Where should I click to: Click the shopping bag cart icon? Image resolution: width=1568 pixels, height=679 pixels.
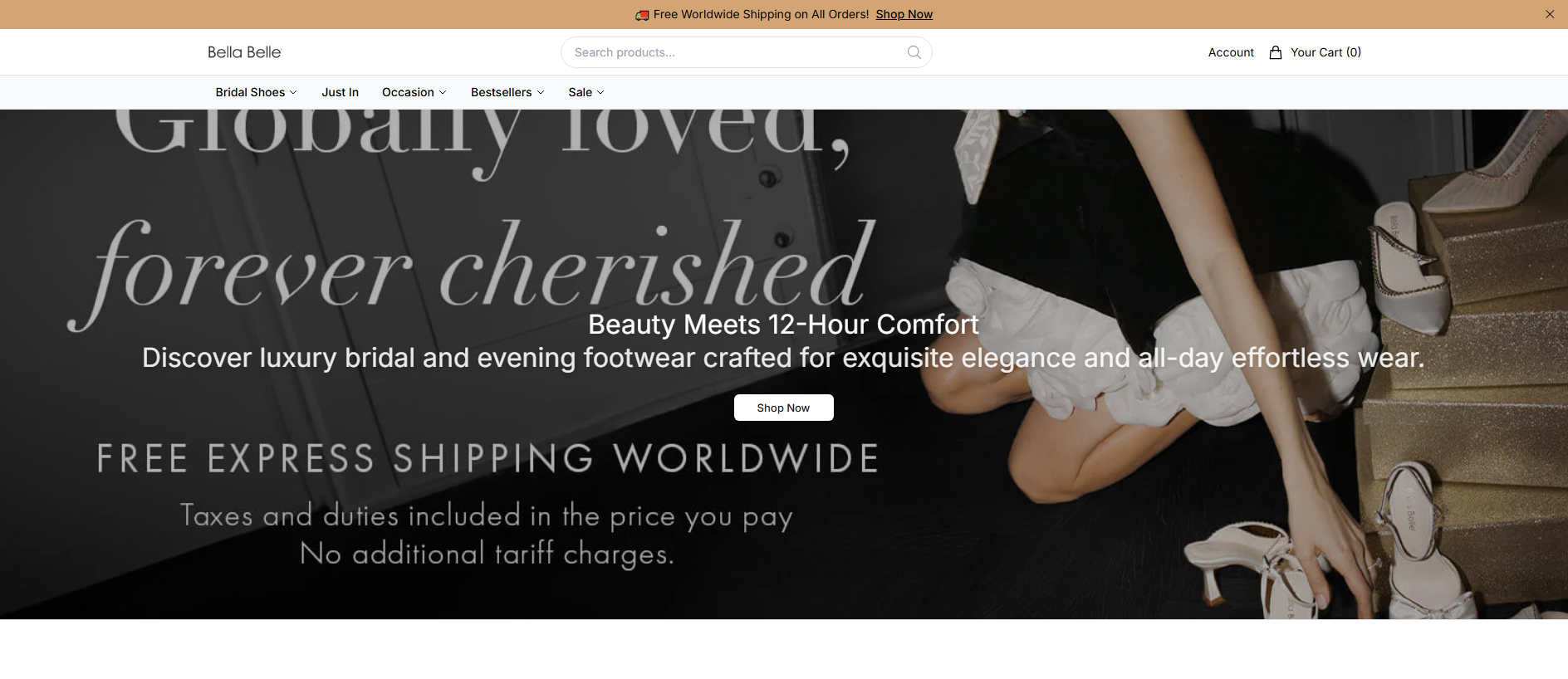pyautogui.click(x=1276, y=52)
